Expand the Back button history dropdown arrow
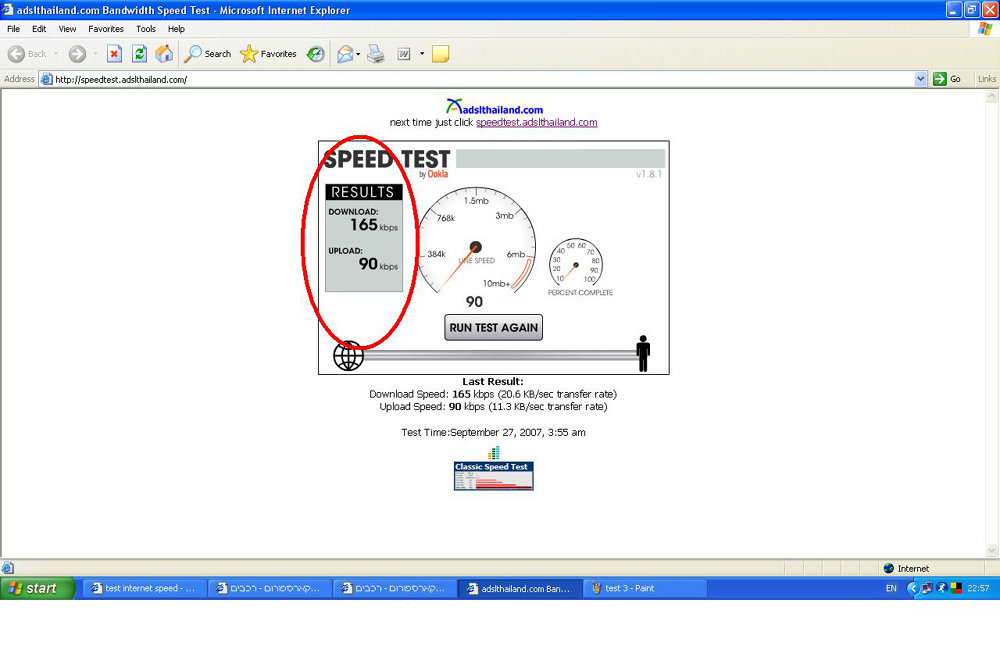The height and width of the screenshot is (660, 1000). point(56,54)
